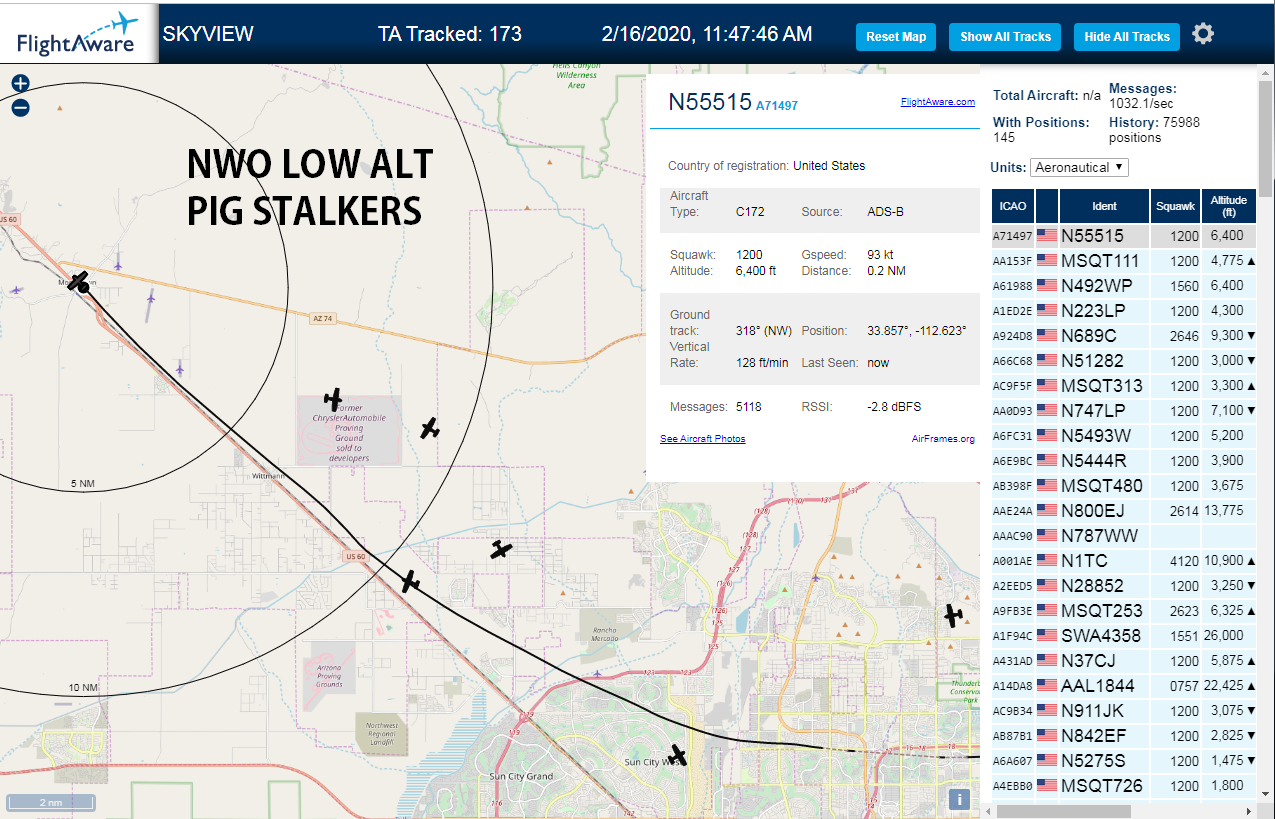Select SWA4358 row in aircraft table
Viewport: 1275px width, 819px height.
point(1124,636)
